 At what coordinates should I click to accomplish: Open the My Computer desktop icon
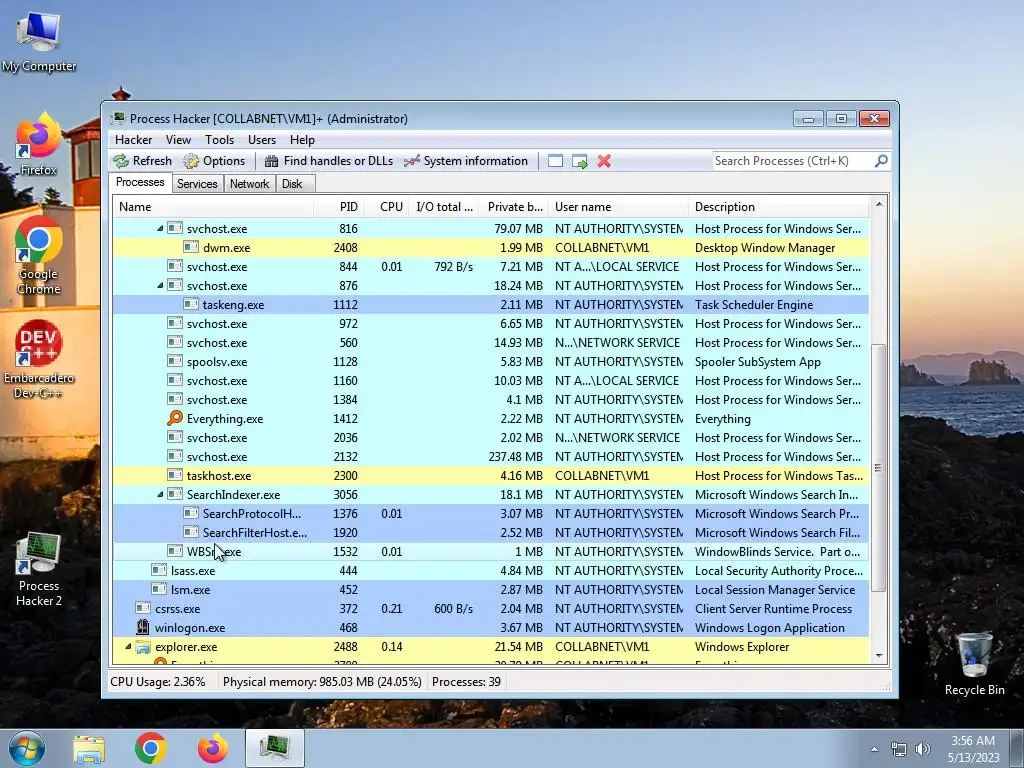click(x=39, y=41)
